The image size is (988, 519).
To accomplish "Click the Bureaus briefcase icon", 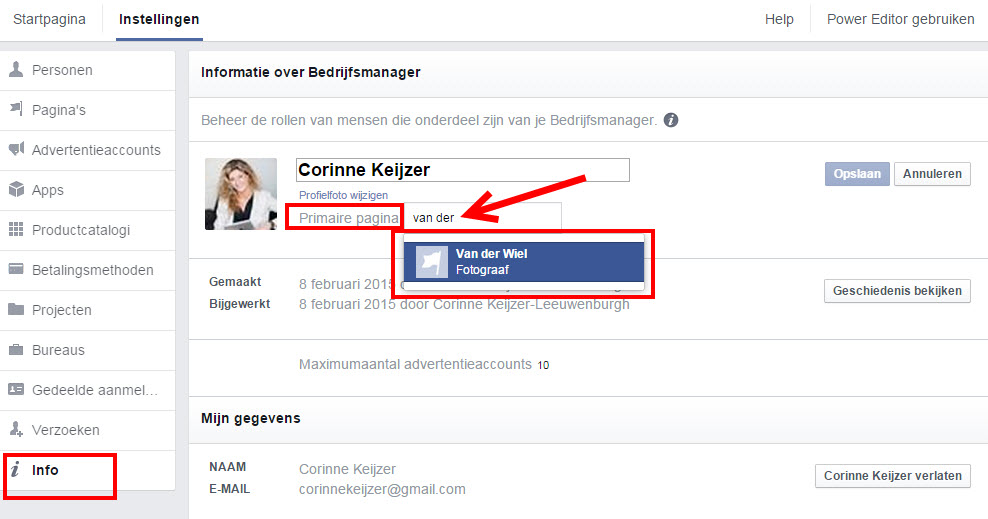I will [x=16, y=349].
